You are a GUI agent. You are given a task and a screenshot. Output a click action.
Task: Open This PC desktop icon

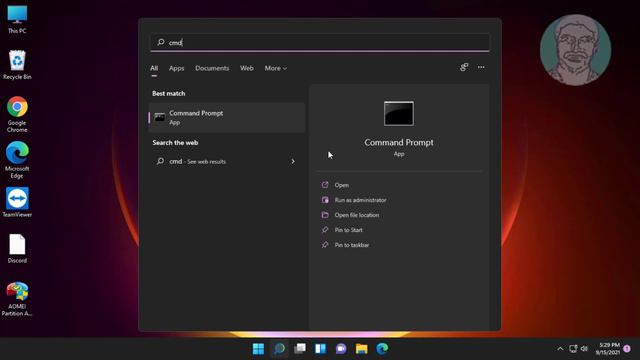coord(17,19)
